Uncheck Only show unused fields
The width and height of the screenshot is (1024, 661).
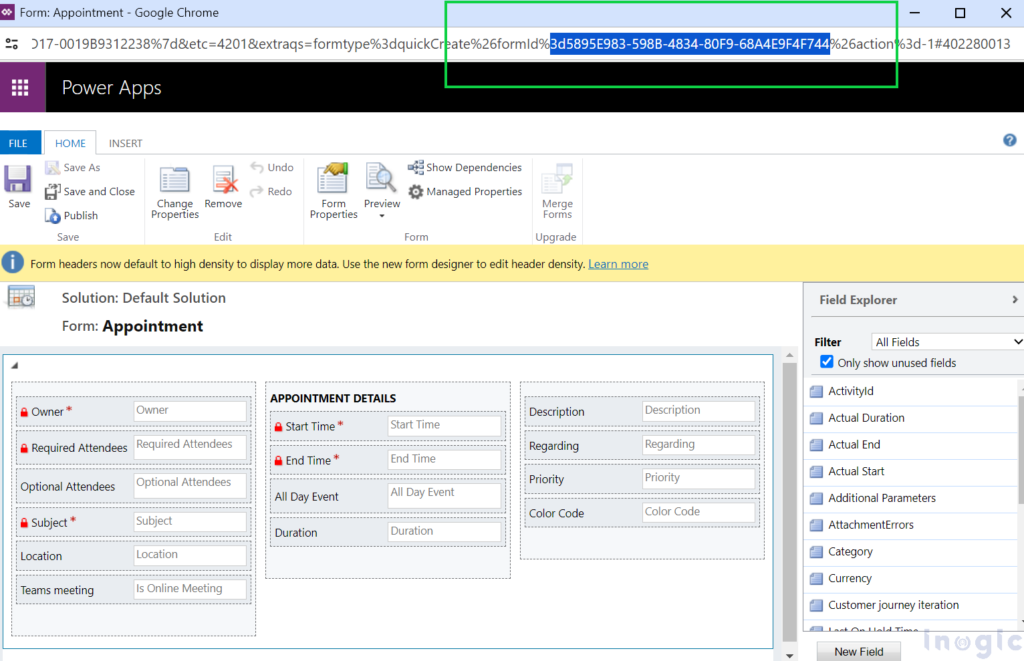(x=825, y=362)
